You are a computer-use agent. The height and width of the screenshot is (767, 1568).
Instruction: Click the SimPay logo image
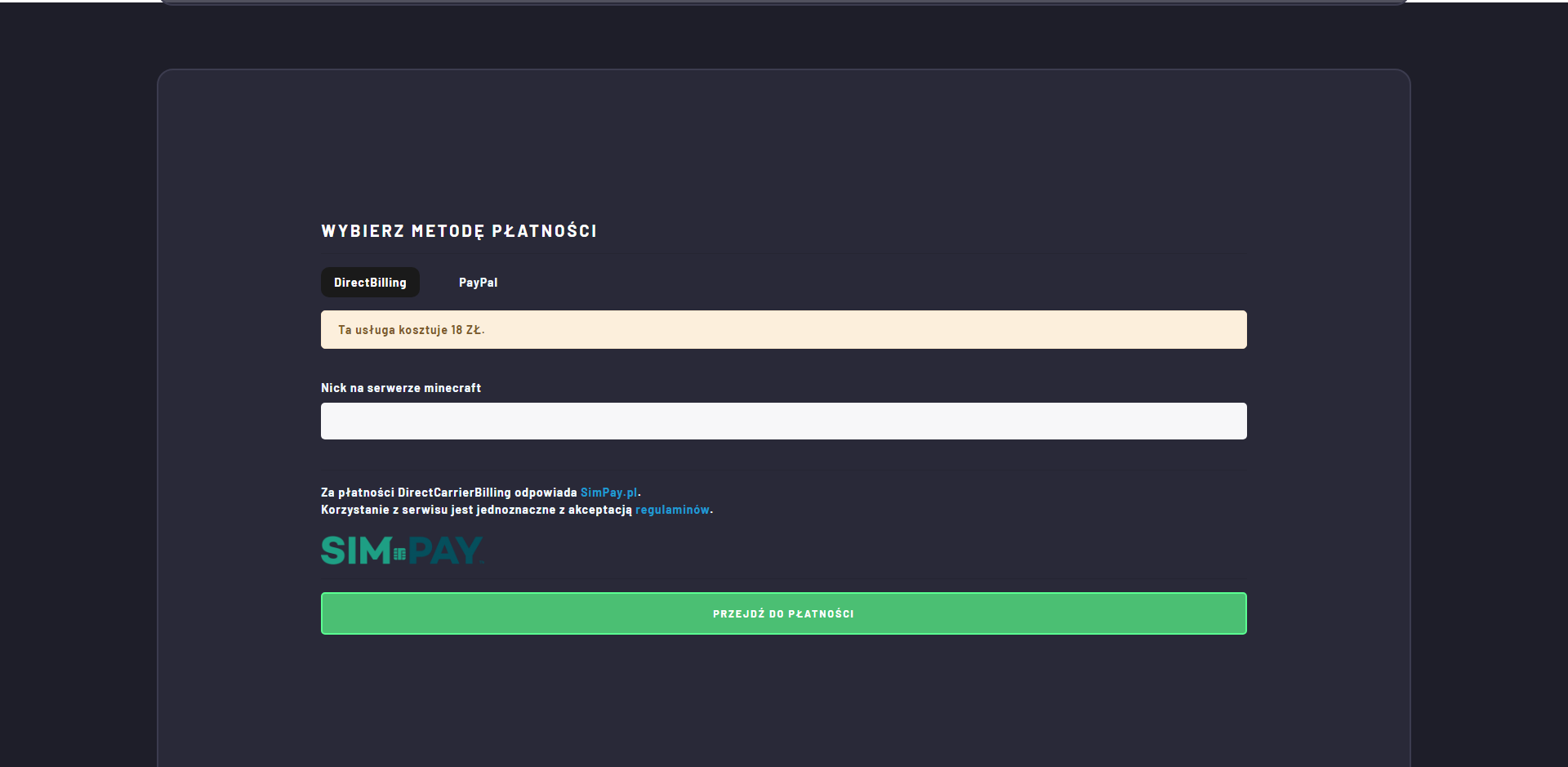403,551
